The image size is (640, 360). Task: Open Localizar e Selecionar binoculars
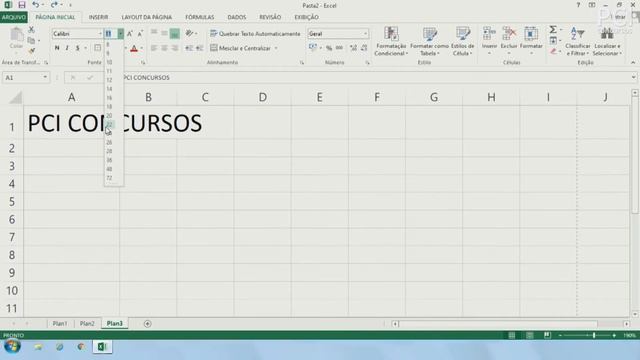click(607, 41)
